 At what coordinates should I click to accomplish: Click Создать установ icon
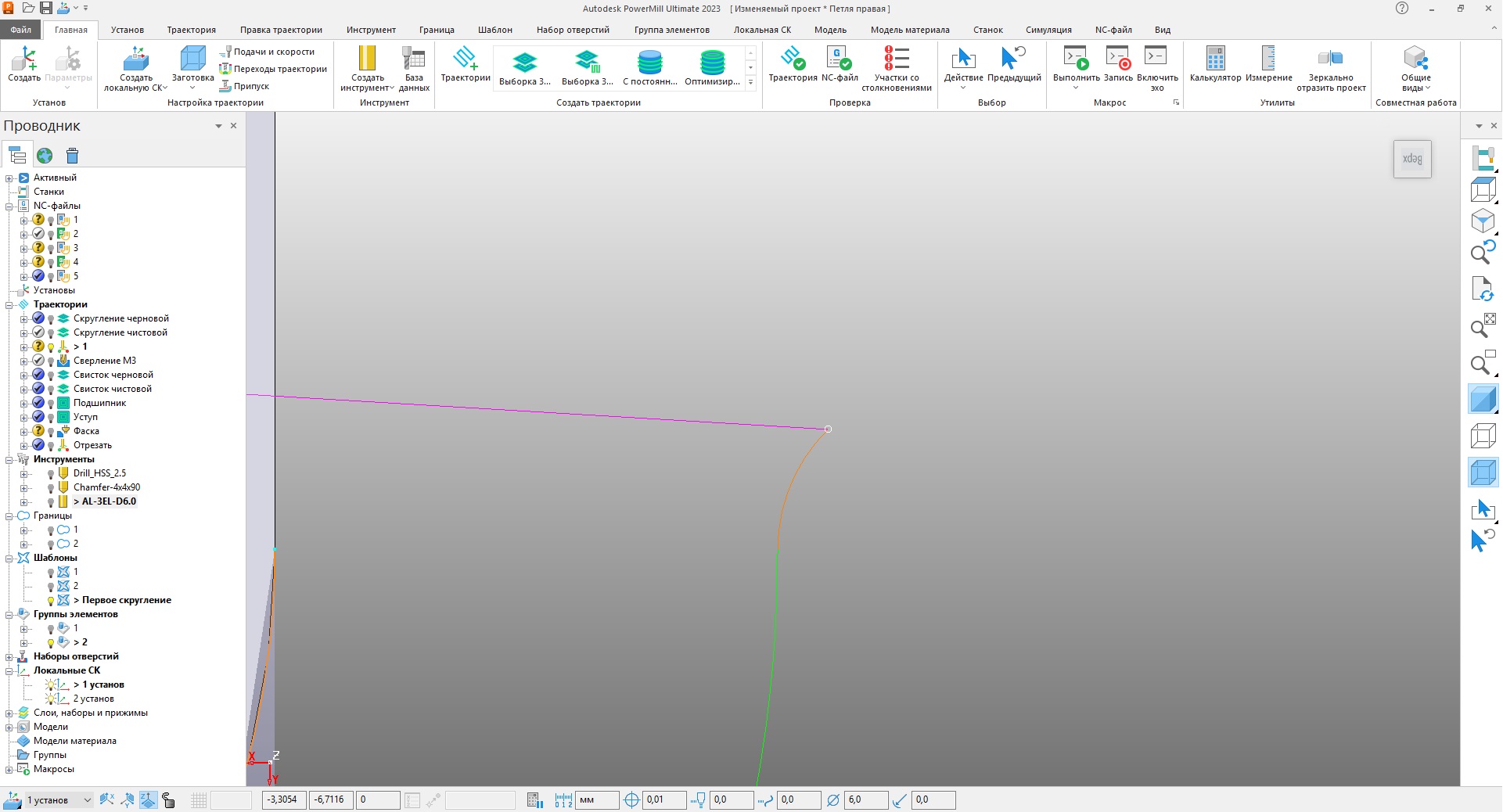tap(24, 58)
